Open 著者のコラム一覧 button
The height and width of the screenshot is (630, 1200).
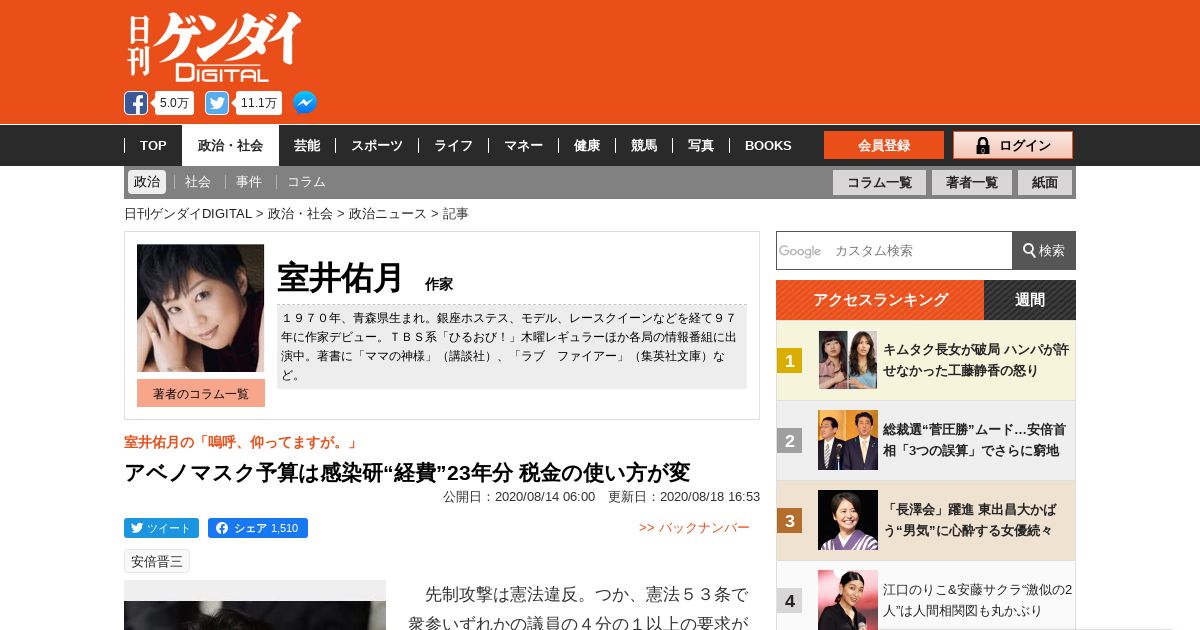click(201, 394)
